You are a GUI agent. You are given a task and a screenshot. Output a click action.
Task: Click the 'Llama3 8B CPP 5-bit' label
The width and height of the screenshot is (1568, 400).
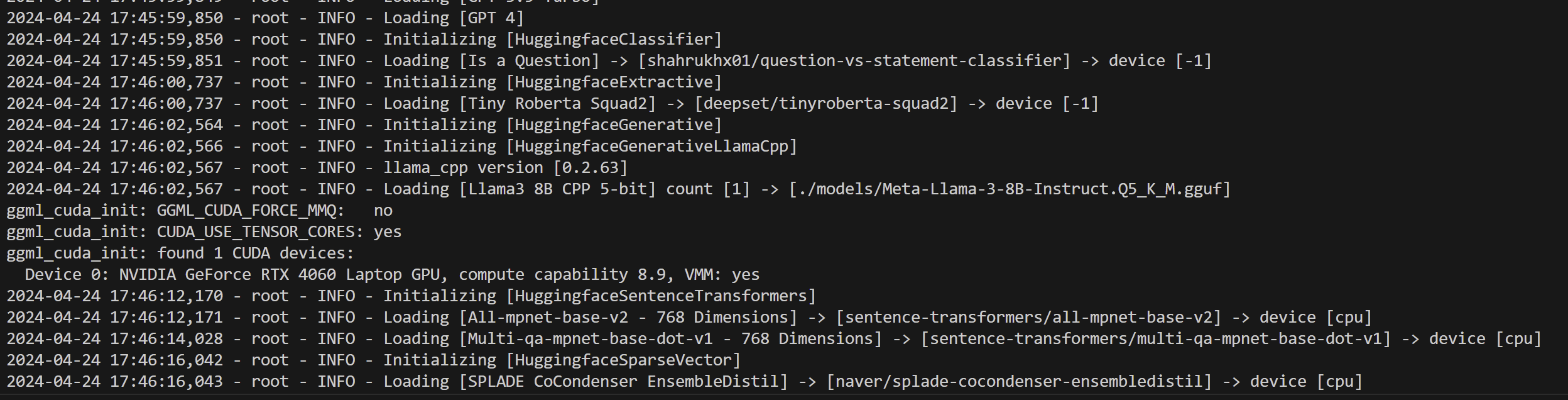tap(557, 189)
